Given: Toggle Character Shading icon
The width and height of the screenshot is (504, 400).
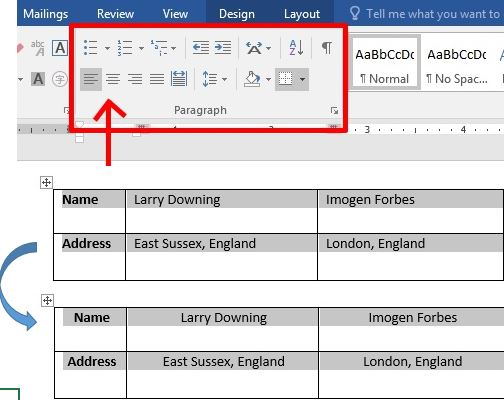Looking at the screenshot, I should click(x=38, y=79).
